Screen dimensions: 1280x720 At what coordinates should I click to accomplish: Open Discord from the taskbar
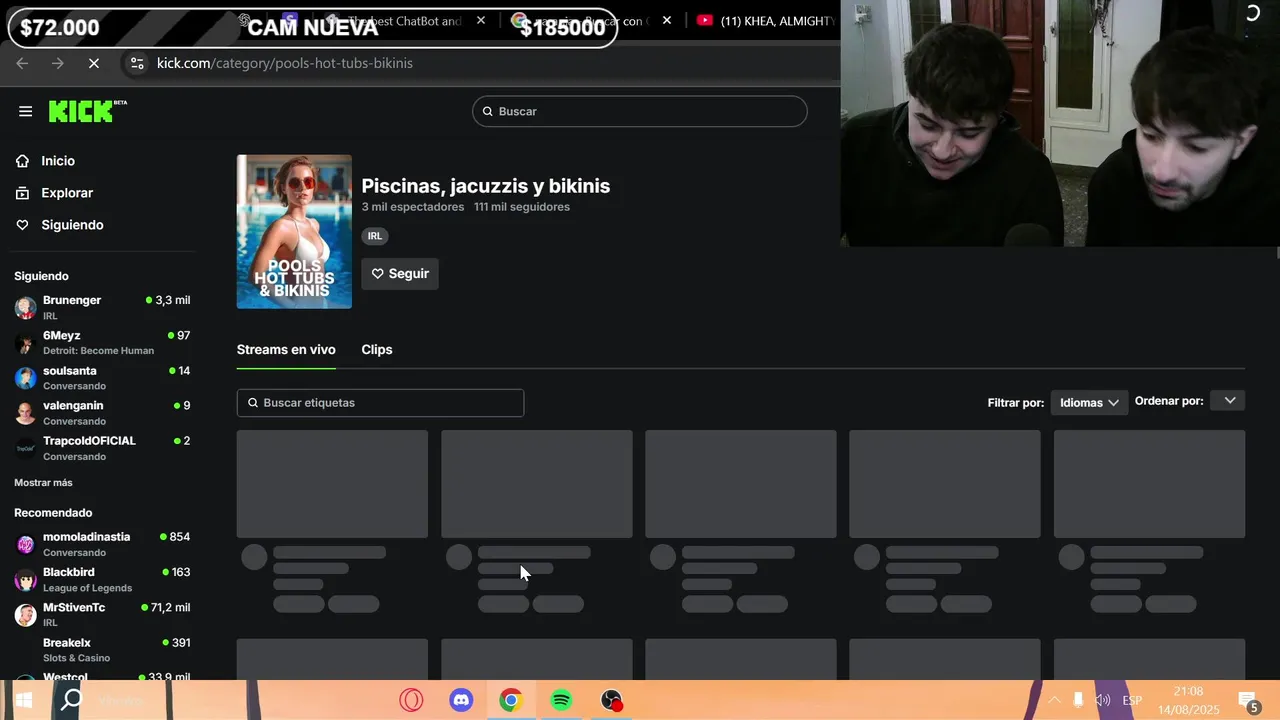[461, 700]
